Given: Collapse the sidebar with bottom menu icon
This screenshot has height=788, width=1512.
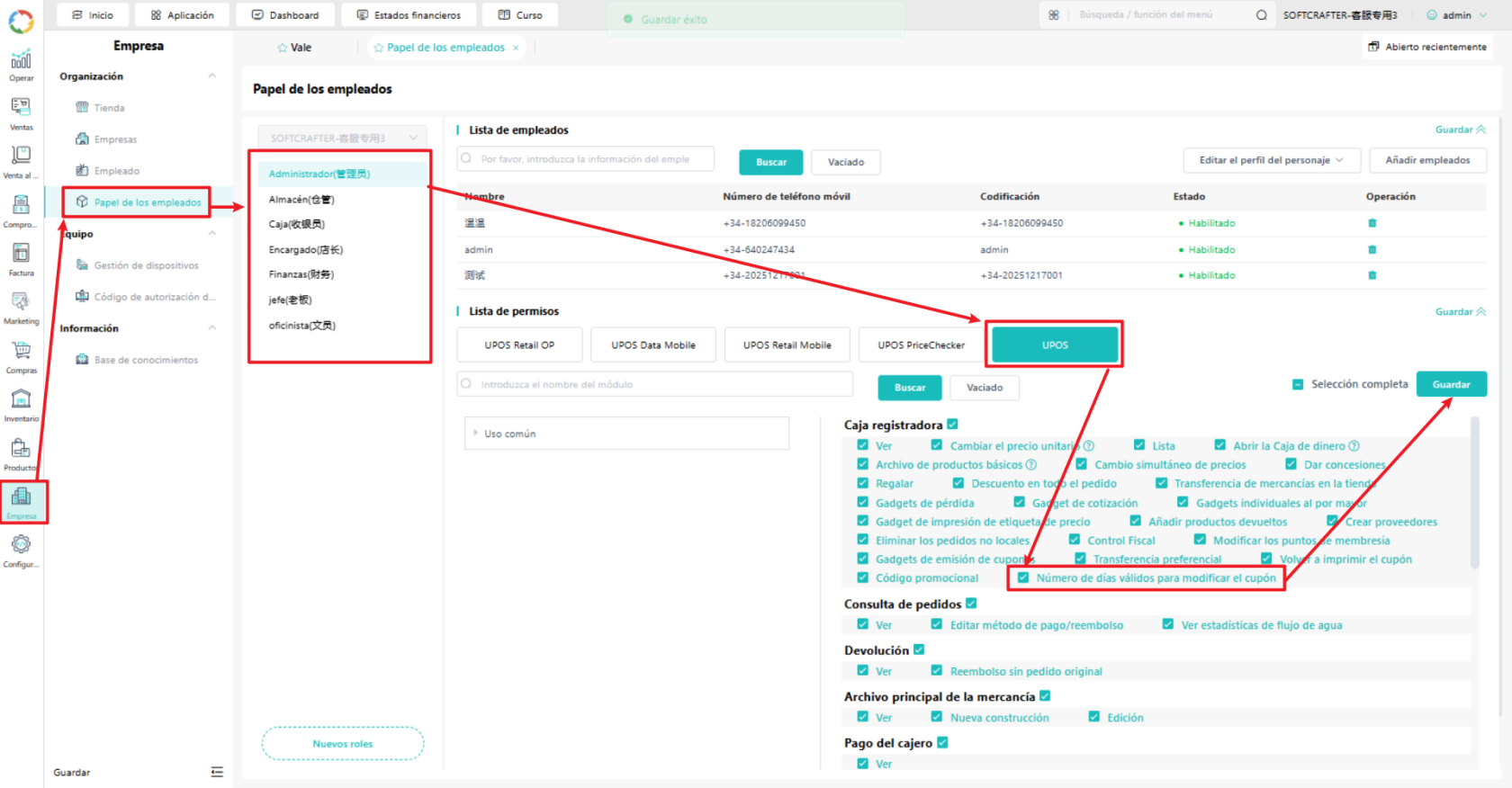Looking at the screenshot, I should pyautogui.click(x=217, y=772).
